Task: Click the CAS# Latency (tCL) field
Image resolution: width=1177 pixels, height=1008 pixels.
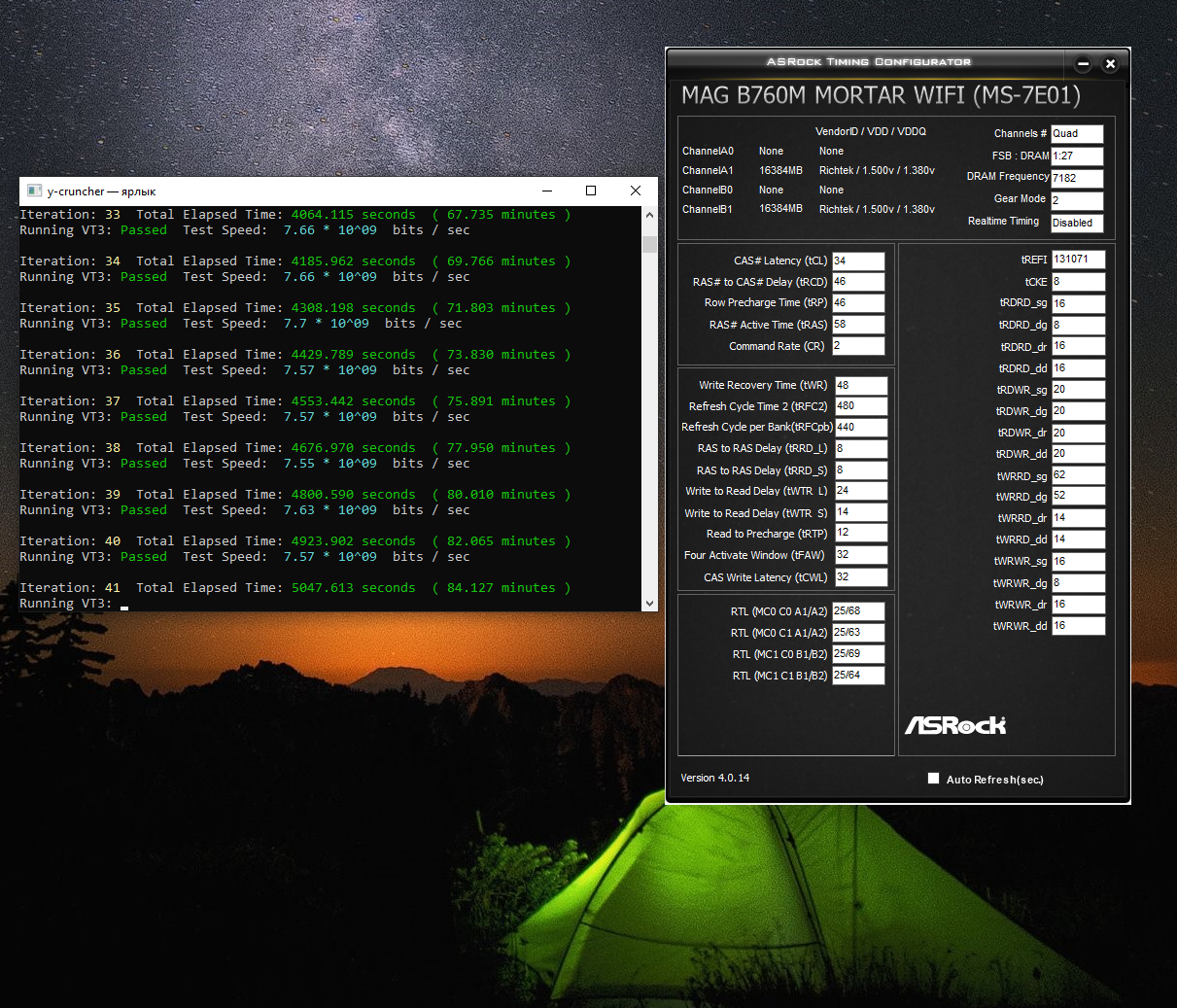Action: tap(858, 261)
